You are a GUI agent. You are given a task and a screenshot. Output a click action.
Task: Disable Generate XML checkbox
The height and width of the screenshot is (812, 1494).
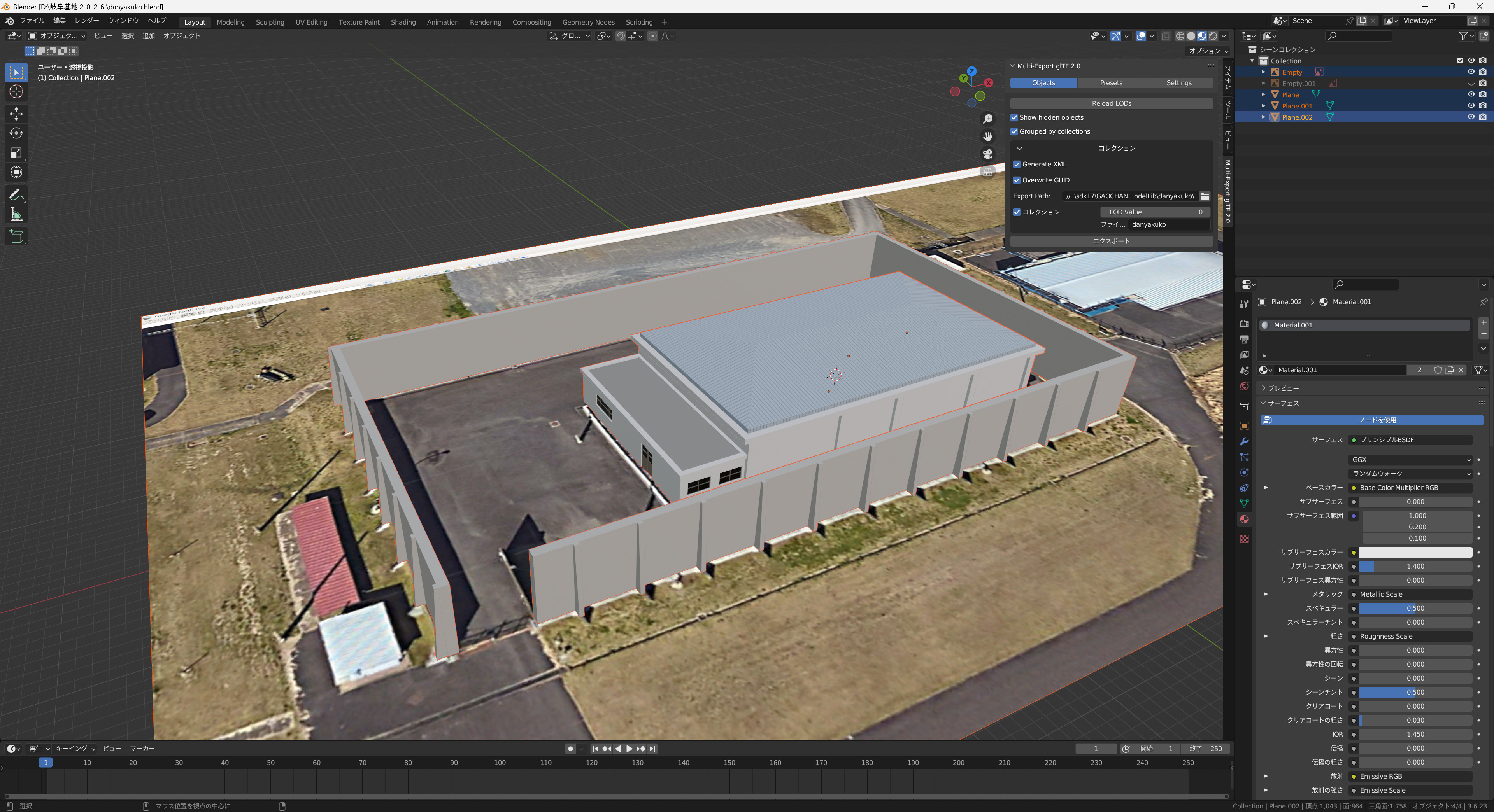[1017, 164]
